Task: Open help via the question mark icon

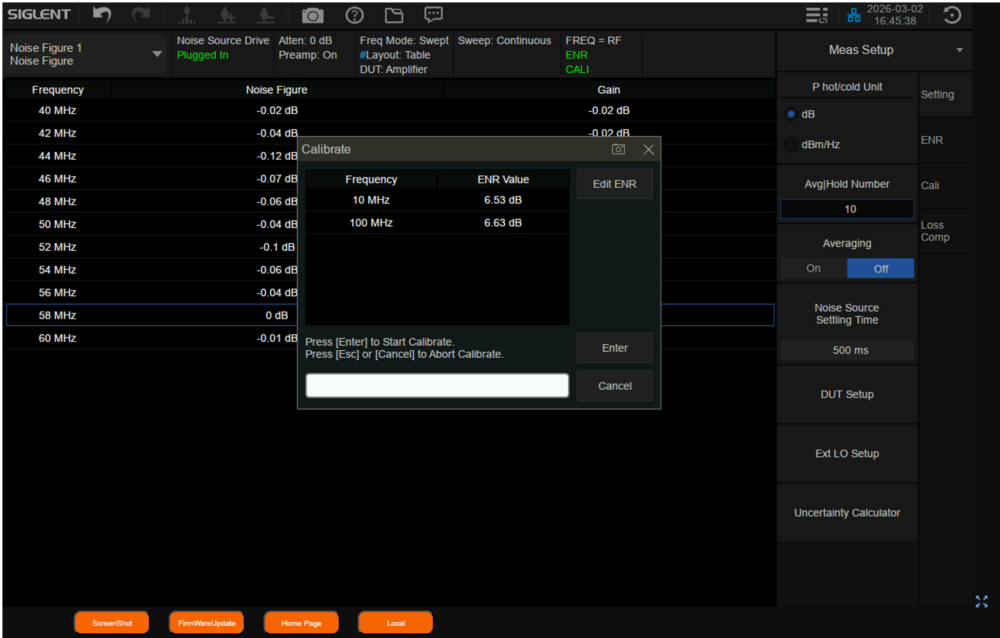Action: (x=354, y=15)
